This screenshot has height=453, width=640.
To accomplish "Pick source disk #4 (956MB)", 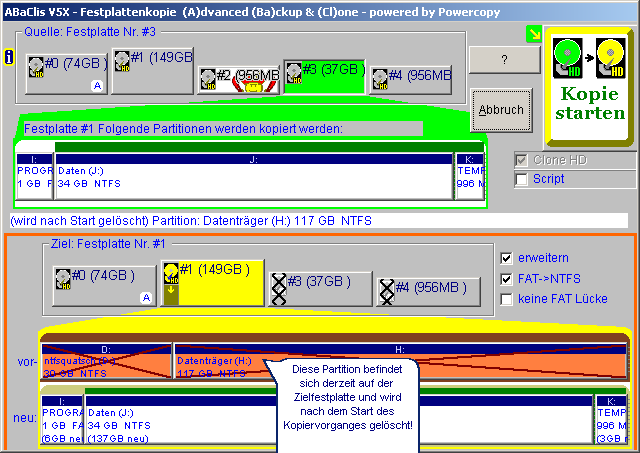I will tap(411, 80).
